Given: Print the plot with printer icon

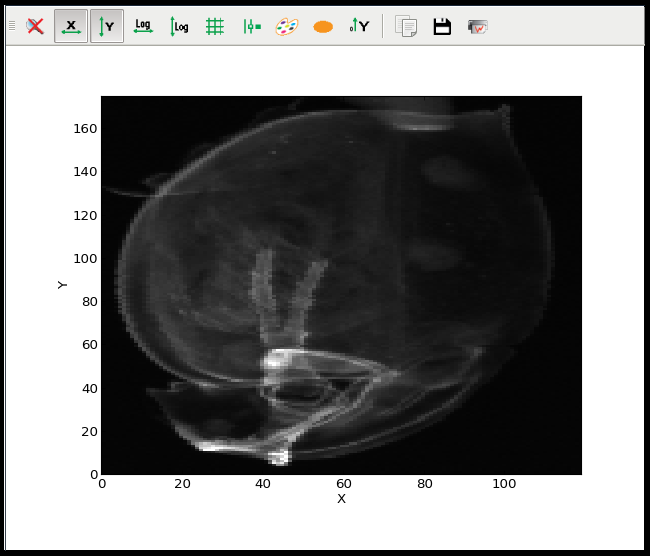Looking at the screenshot, I should pyautogui.click(x=478, y=26).
